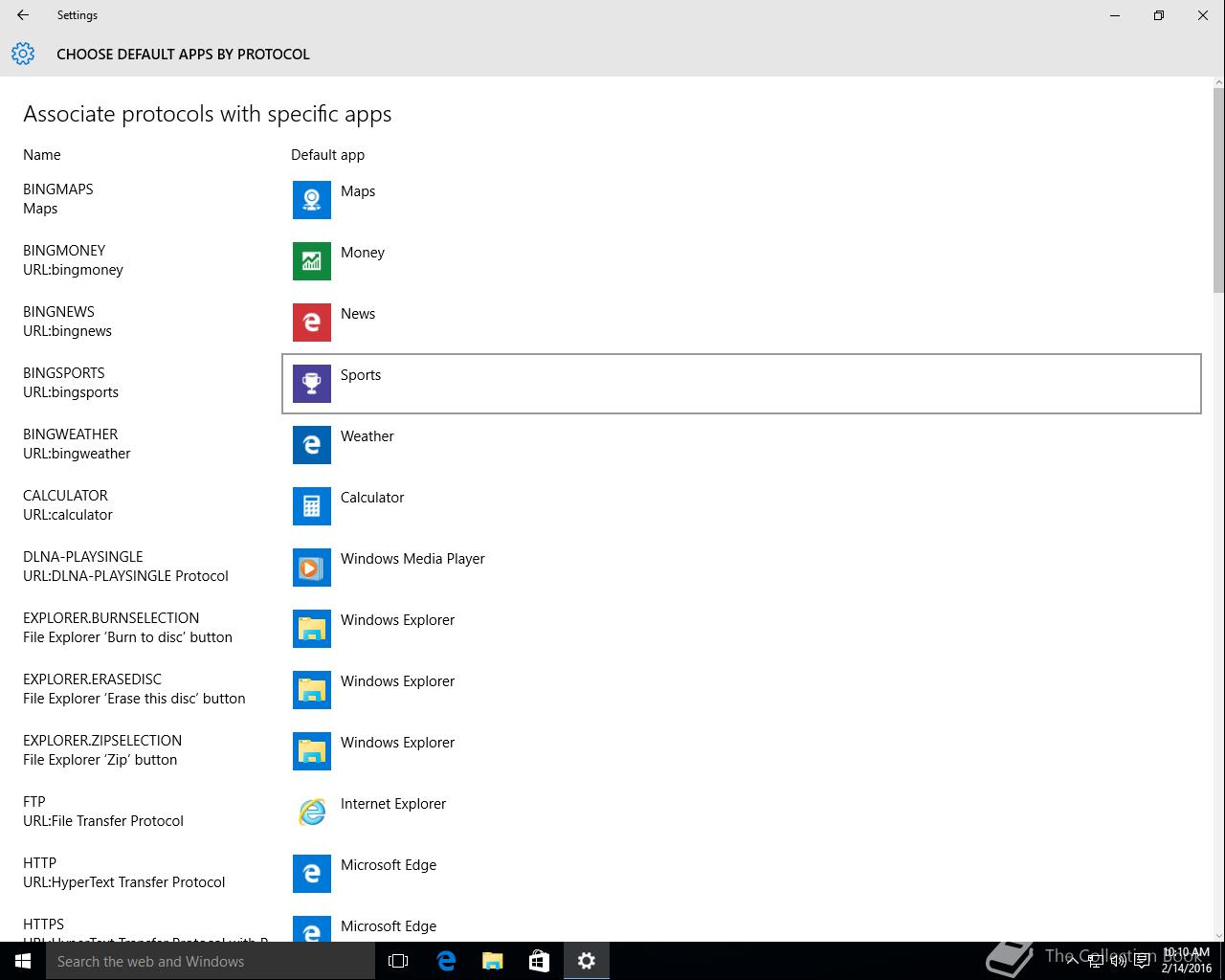Viewport: 1225px width, 980px height.
Task: Click Windows Explorer icon for EXPLORER.BURNSELECTION
Action: click(312, 629)
